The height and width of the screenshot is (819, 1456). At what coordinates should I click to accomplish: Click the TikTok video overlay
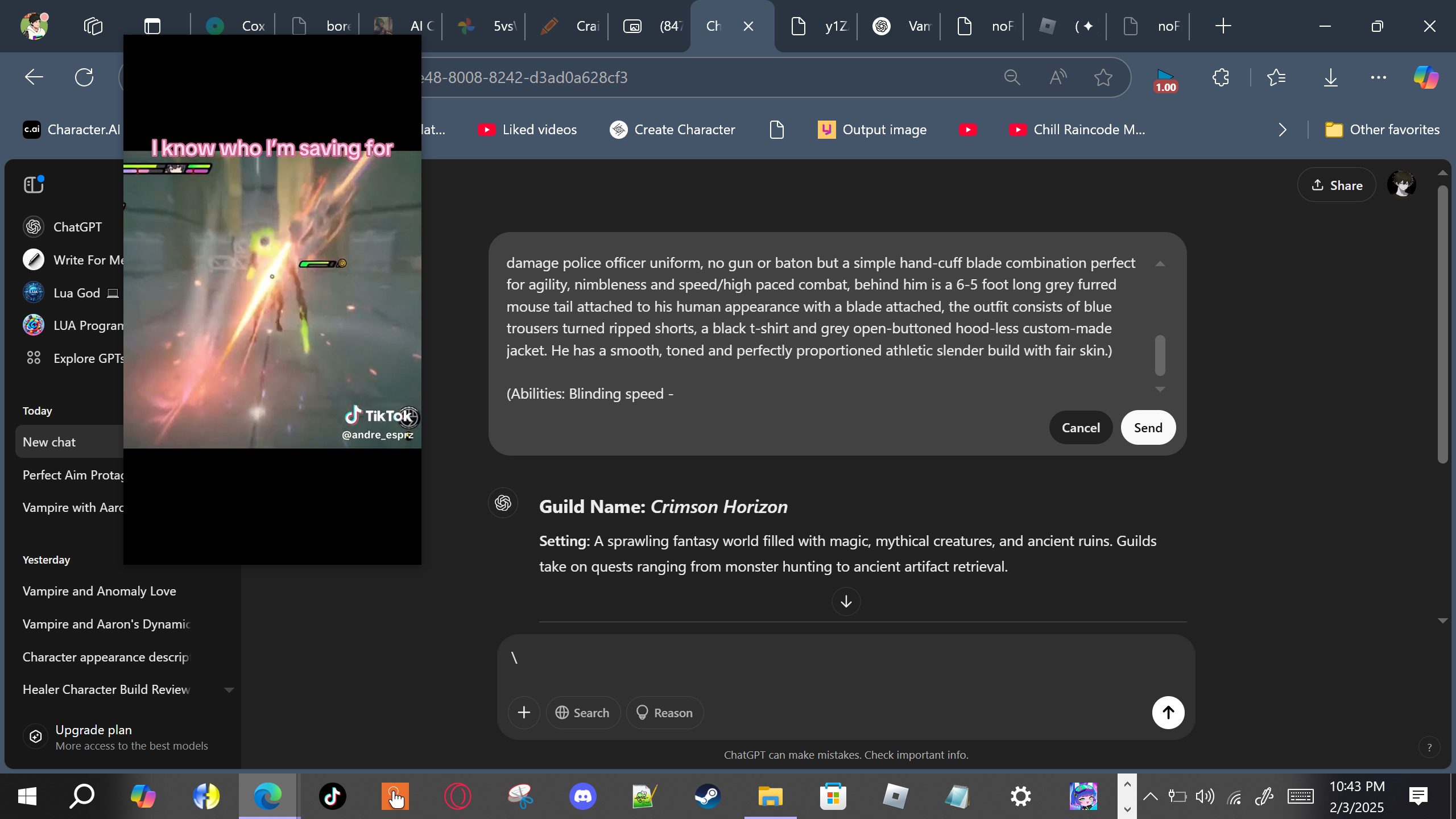click(272, 300)
